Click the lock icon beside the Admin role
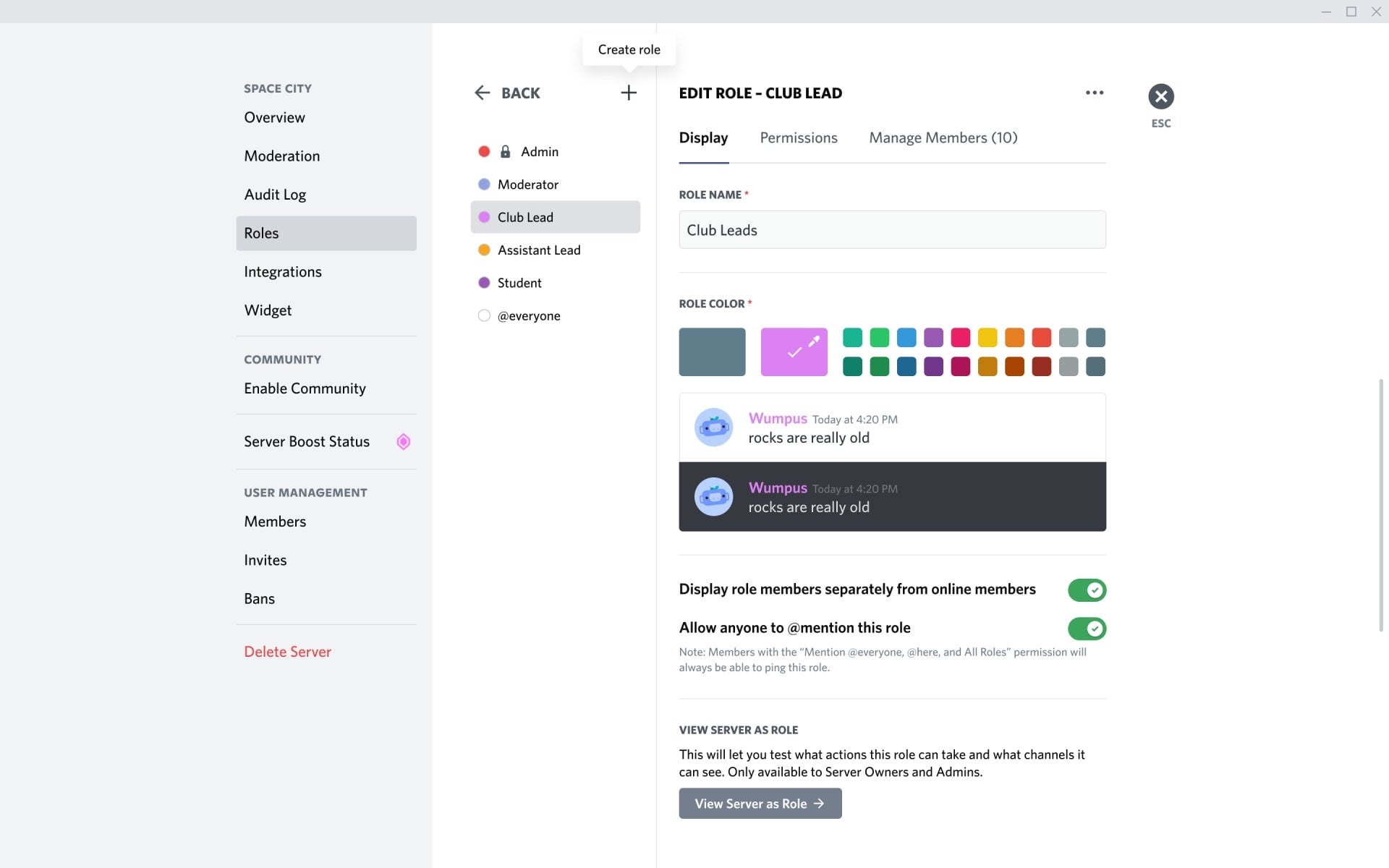Image resolution: width=1389 pixels, height=868 pixels. click(504, 151)
